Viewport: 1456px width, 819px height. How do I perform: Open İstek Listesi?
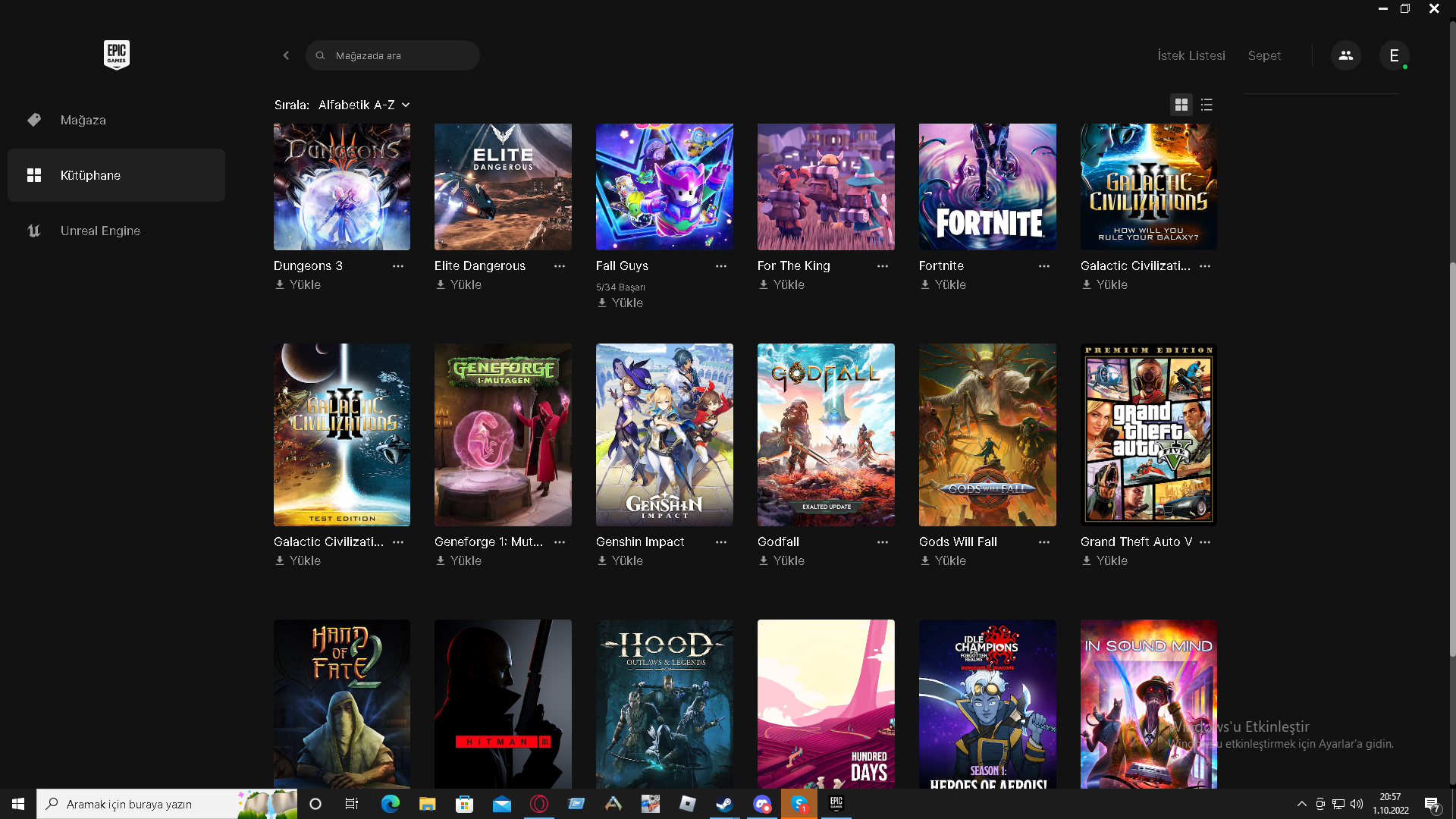click(1191, 55)
